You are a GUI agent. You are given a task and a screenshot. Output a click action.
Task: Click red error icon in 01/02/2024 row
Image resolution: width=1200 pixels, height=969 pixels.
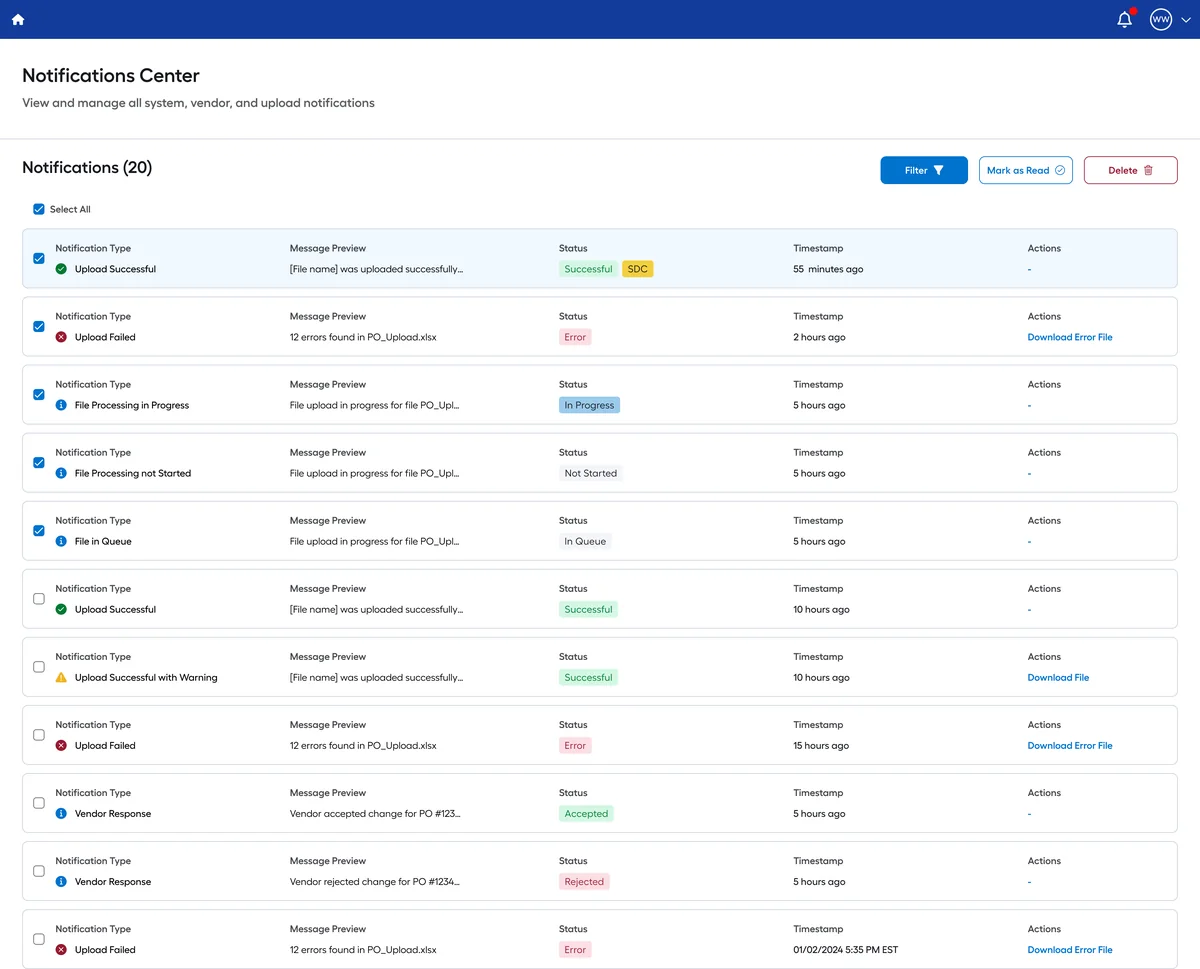(x=61, y=949)
